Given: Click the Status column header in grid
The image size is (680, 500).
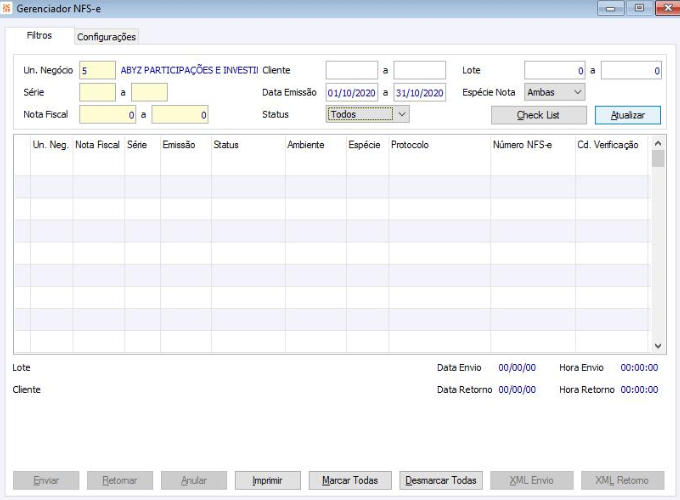Looking at the screenshot, I should [248, 145].
